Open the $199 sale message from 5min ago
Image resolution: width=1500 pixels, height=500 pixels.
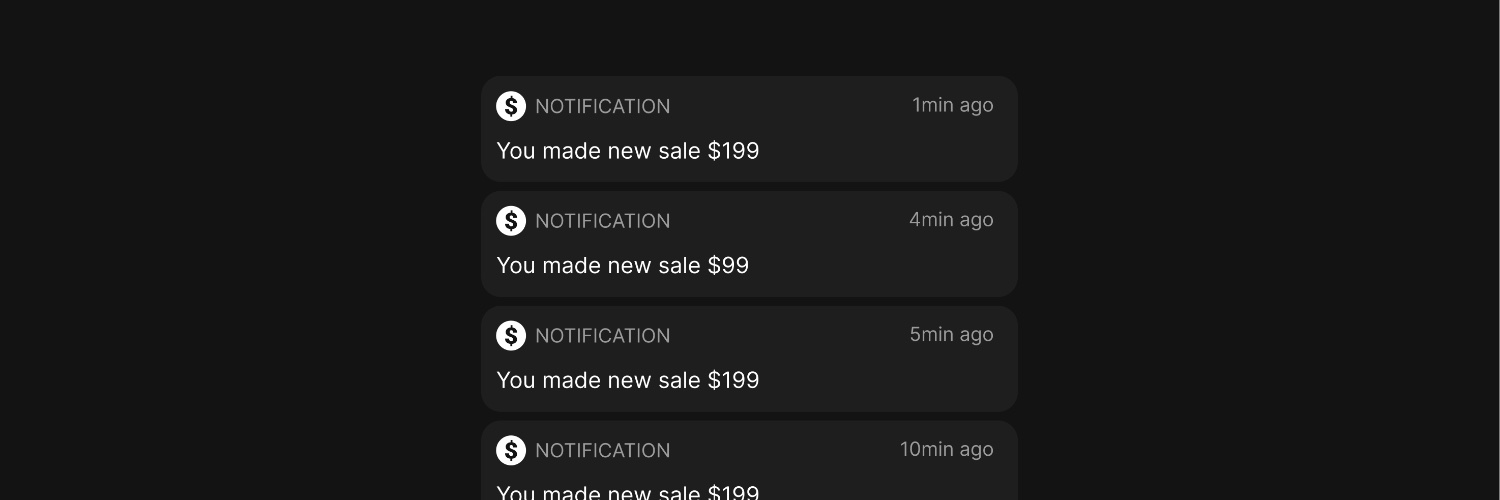point(628,381)
